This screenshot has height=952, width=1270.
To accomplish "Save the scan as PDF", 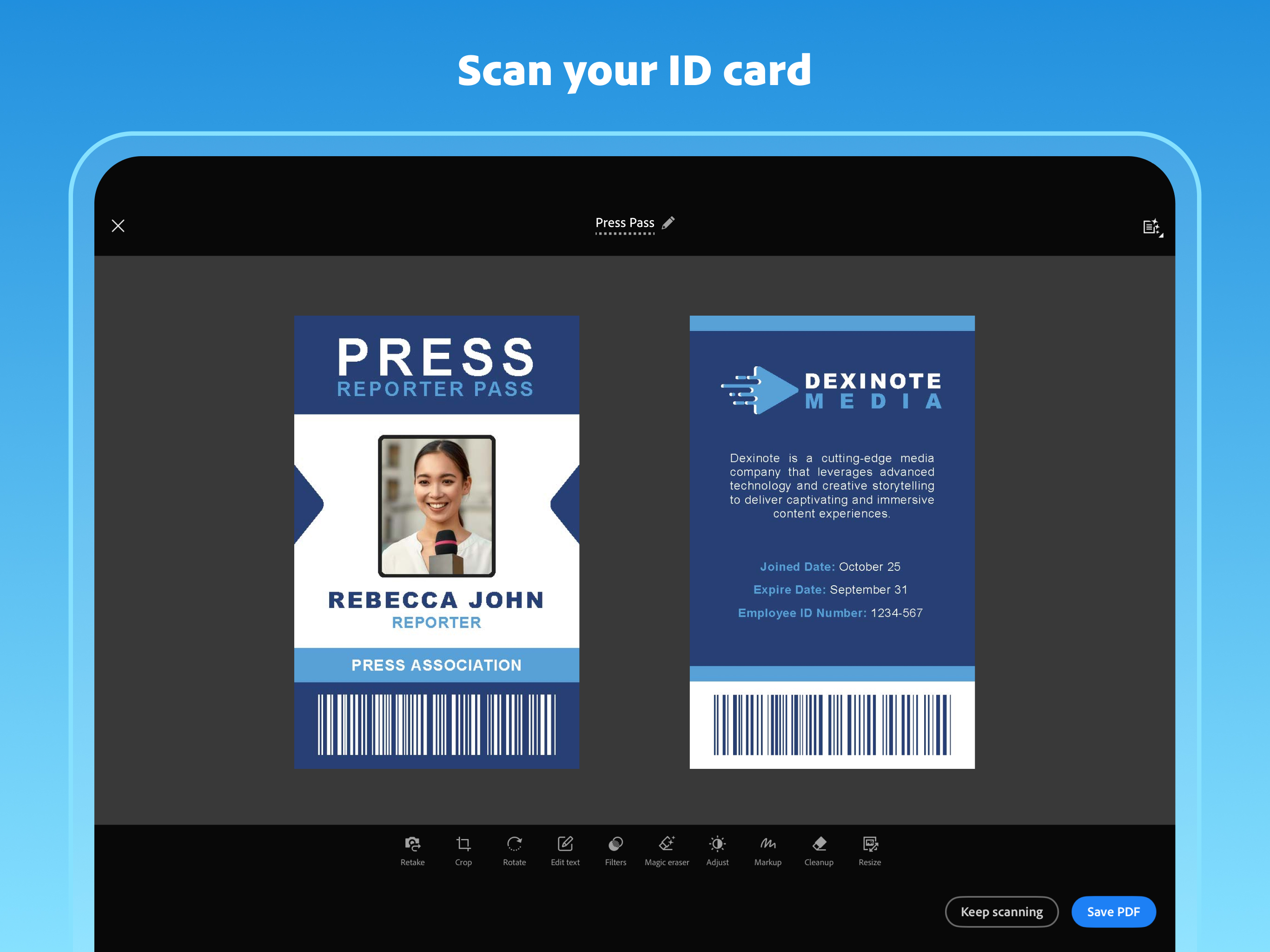I will pos(1113,912).
